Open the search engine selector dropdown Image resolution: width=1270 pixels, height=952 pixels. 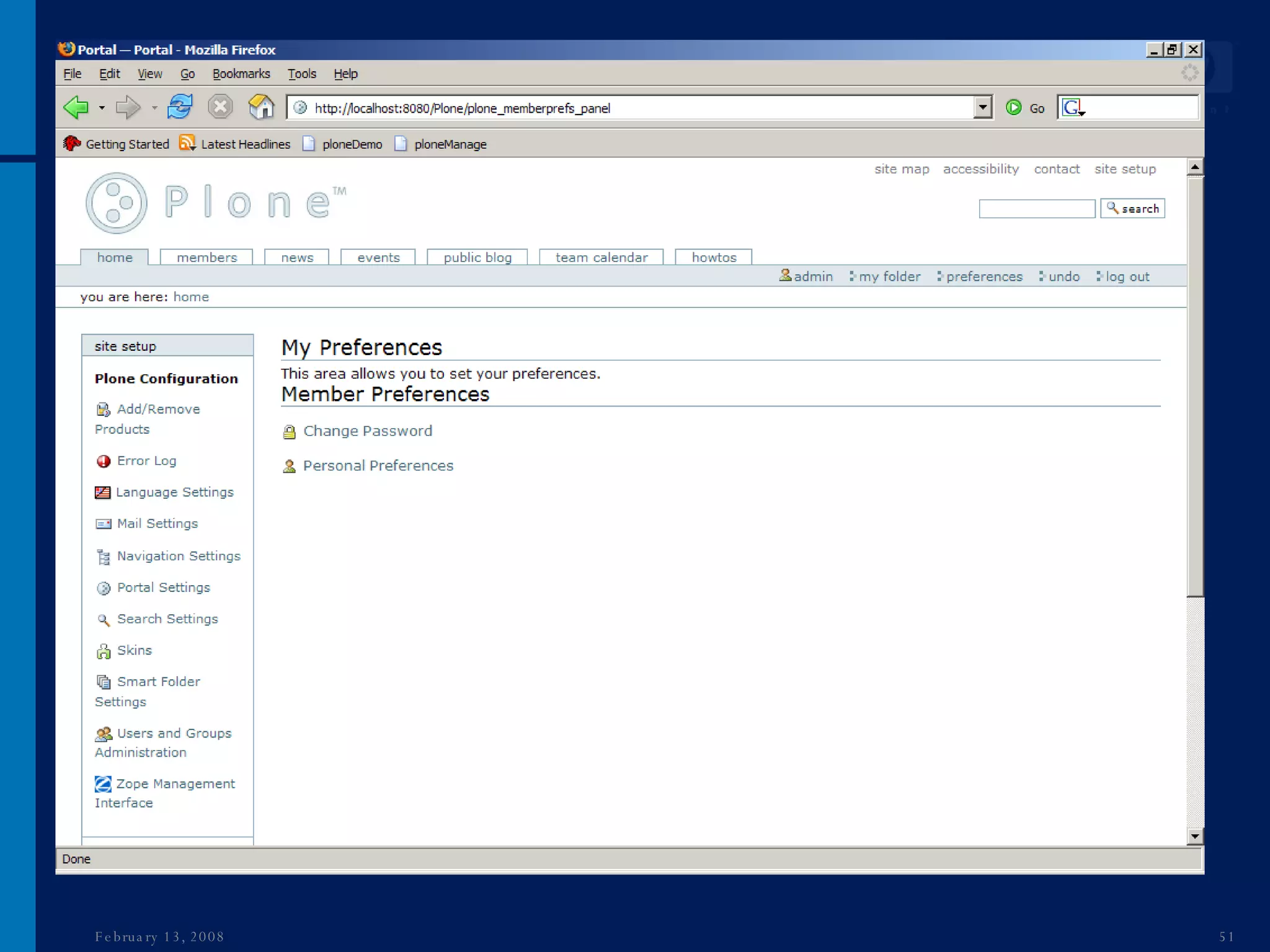[1074, 108]
